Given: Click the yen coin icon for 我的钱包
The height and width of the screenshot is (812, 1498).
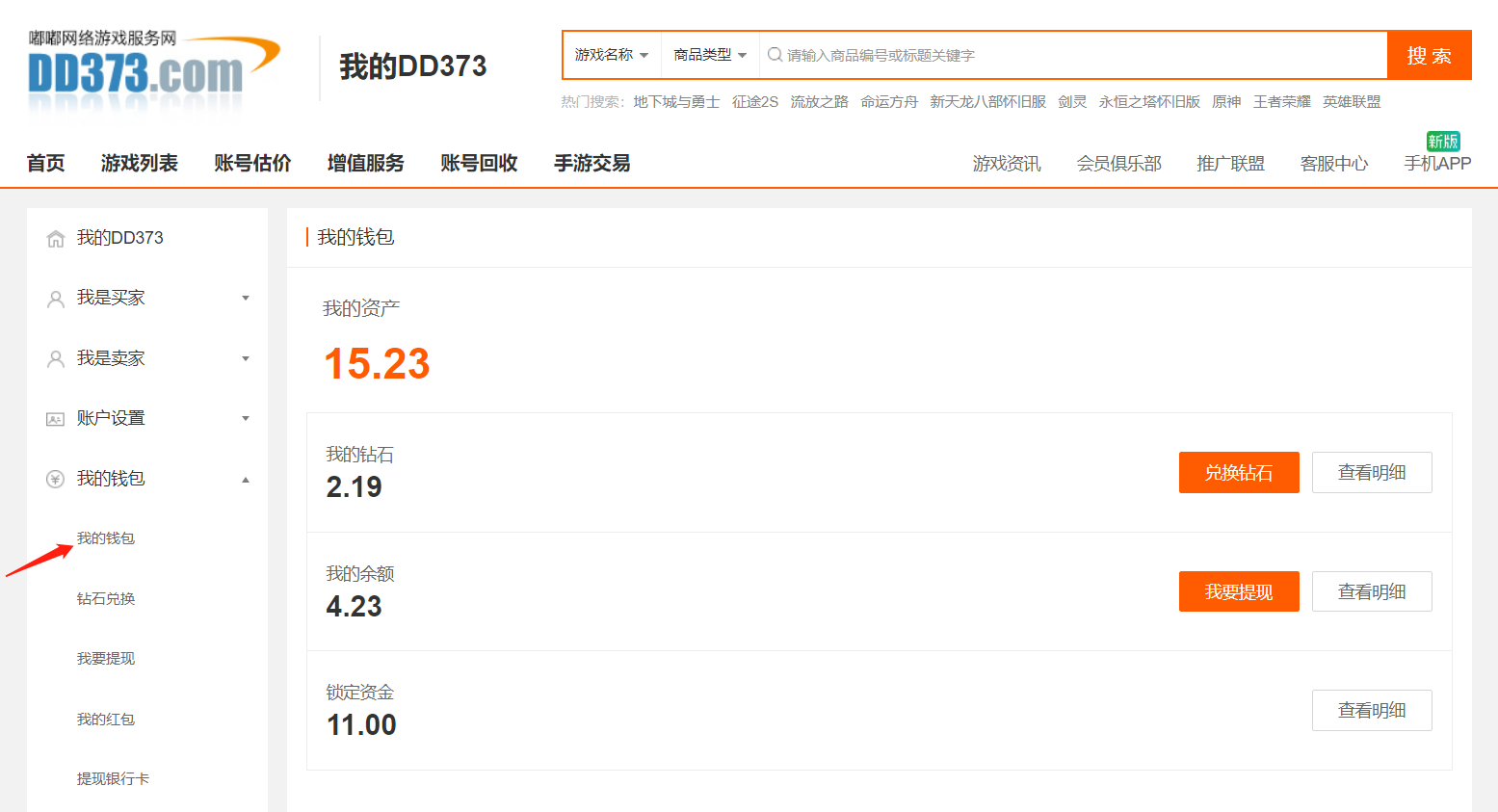Looking at the screenshot, I should 56,480.
